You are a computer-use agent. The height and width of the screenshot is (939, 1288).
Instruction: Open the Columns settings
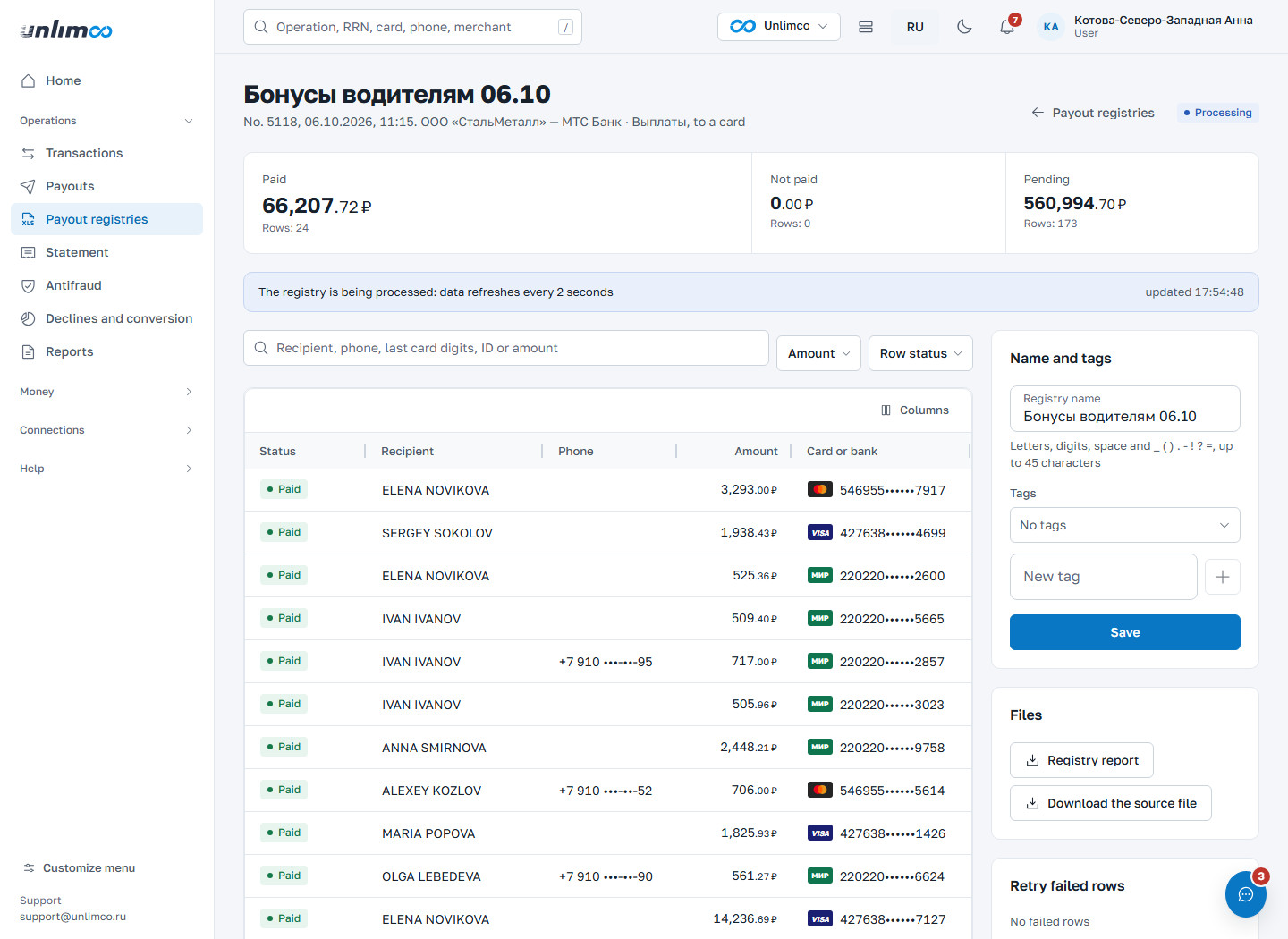[x=914, y=410]
